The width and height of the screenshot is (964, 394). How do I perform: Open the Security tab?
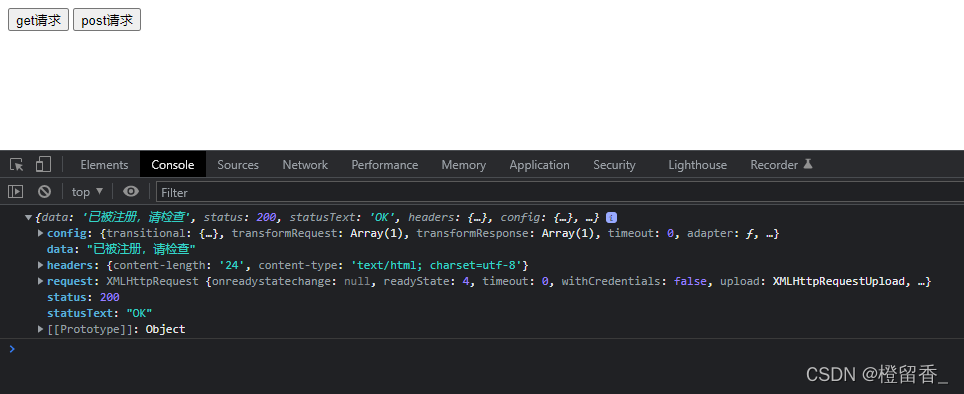(614, 165)
